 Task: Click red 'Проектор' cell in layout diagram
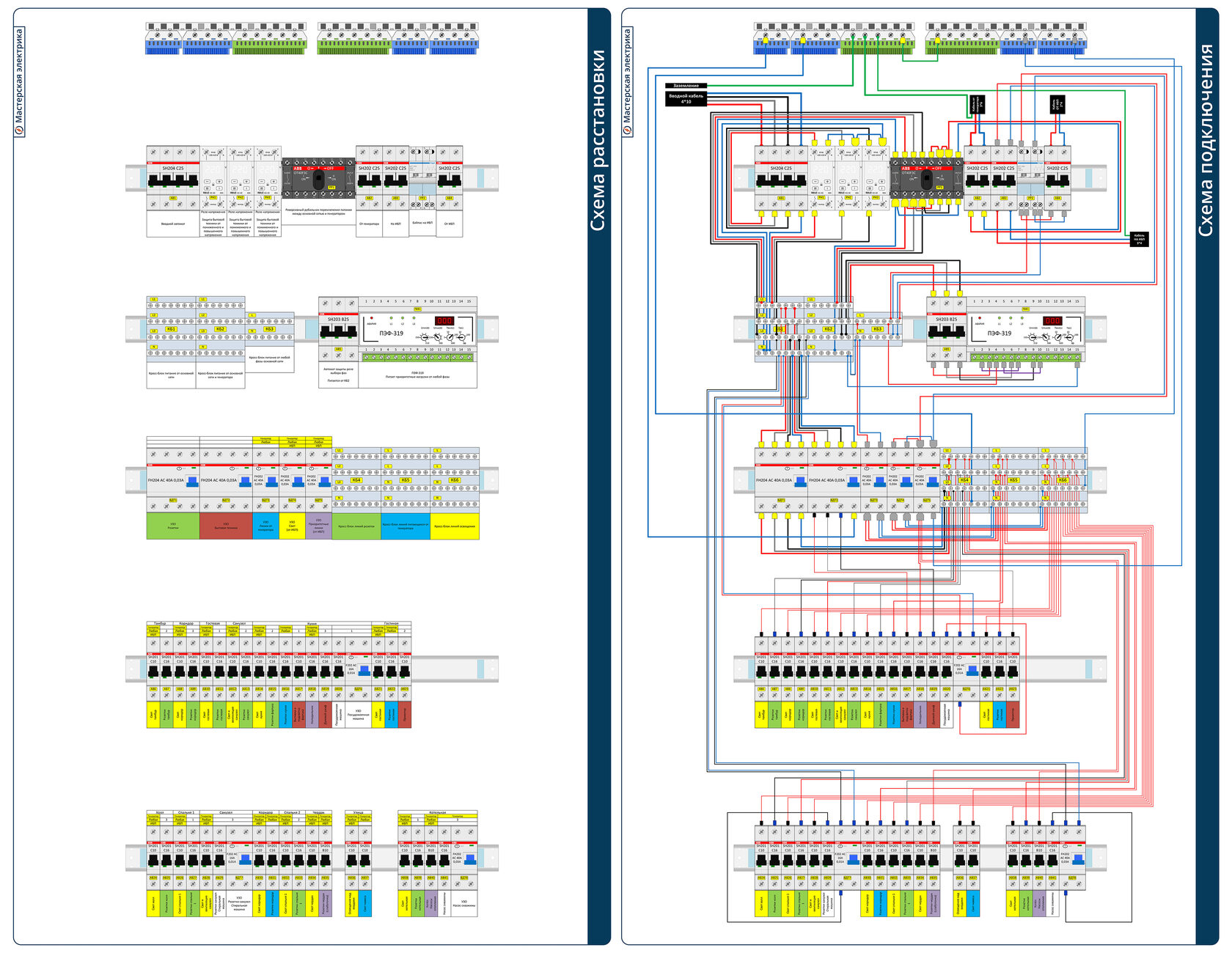pos(405,715)
